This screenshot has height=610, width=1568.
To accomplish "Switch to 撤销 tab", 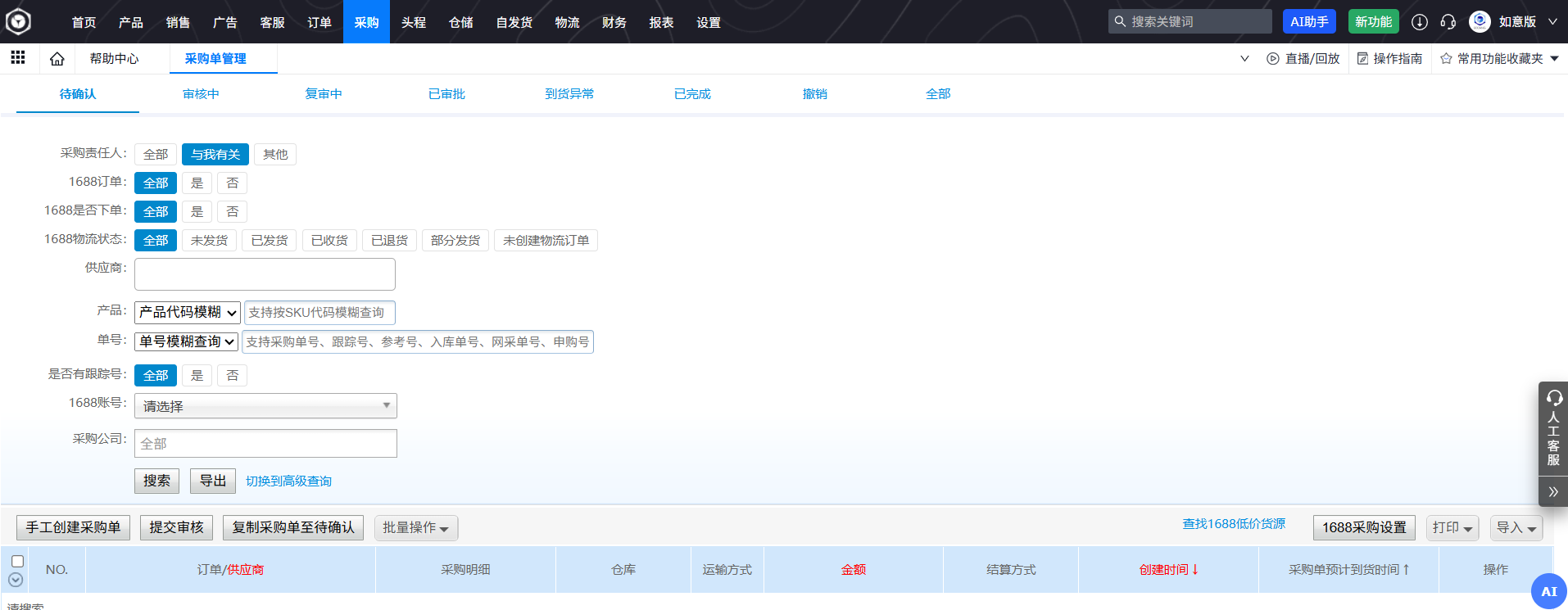I will point(815,93).
